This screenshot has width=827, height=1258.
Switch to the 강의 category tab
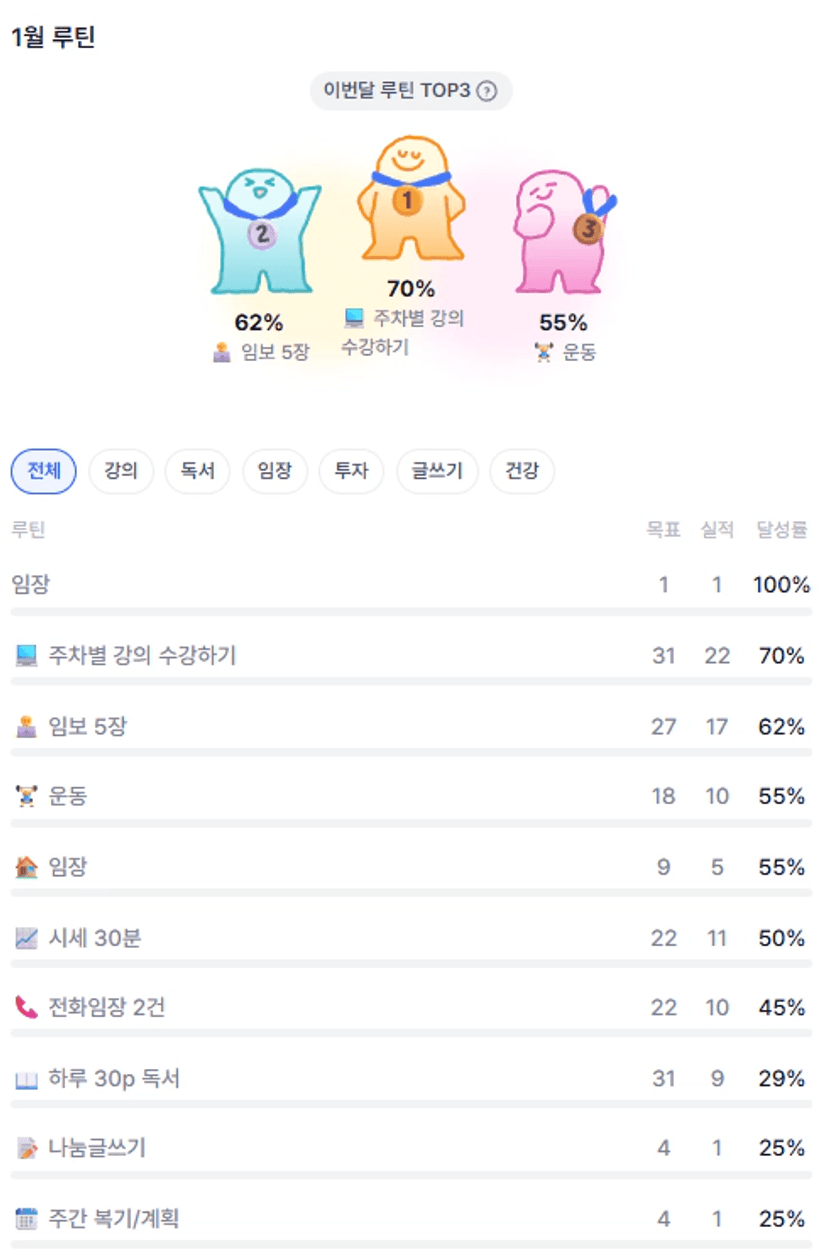tap(121, 471)
